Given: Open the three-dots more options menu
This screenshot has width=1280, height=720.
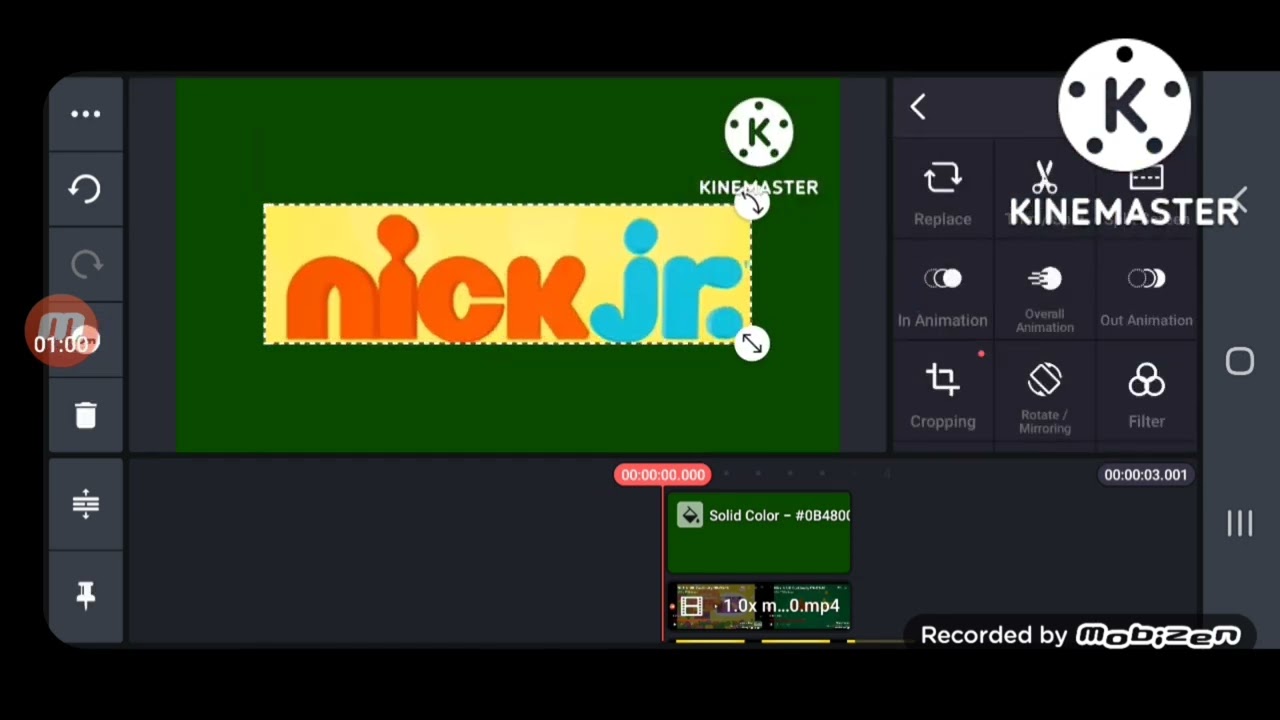Looking at the screenshot, I should click(86, 114).
